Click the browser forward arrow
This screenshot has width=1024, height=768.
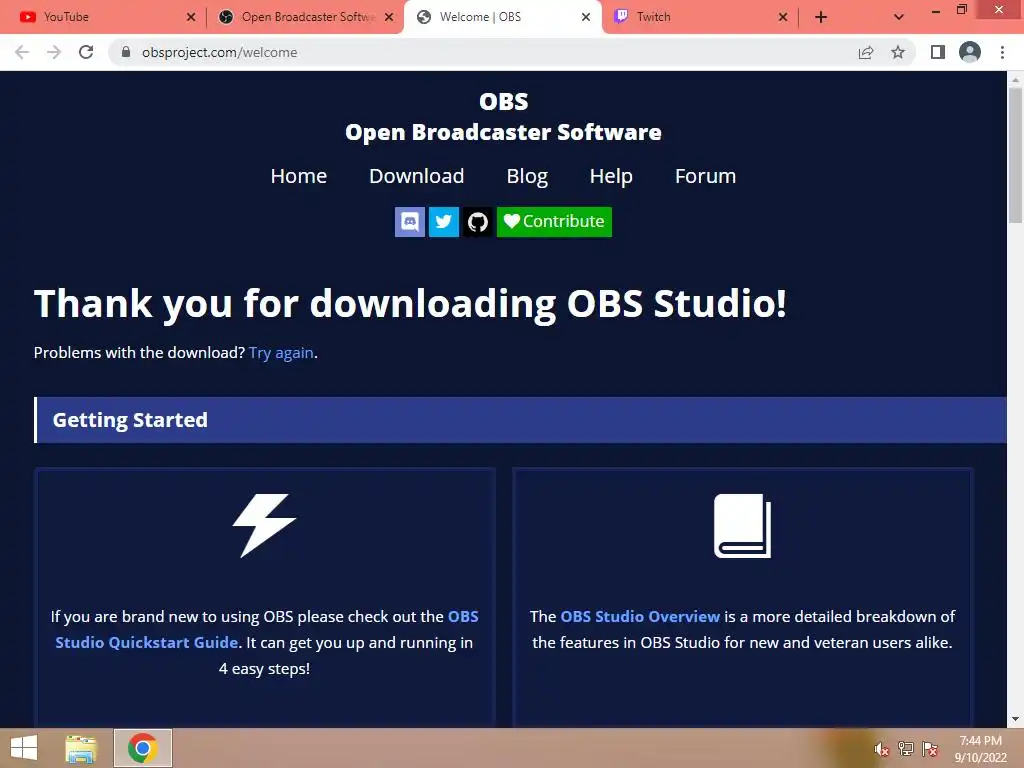(x=54, y=52)
